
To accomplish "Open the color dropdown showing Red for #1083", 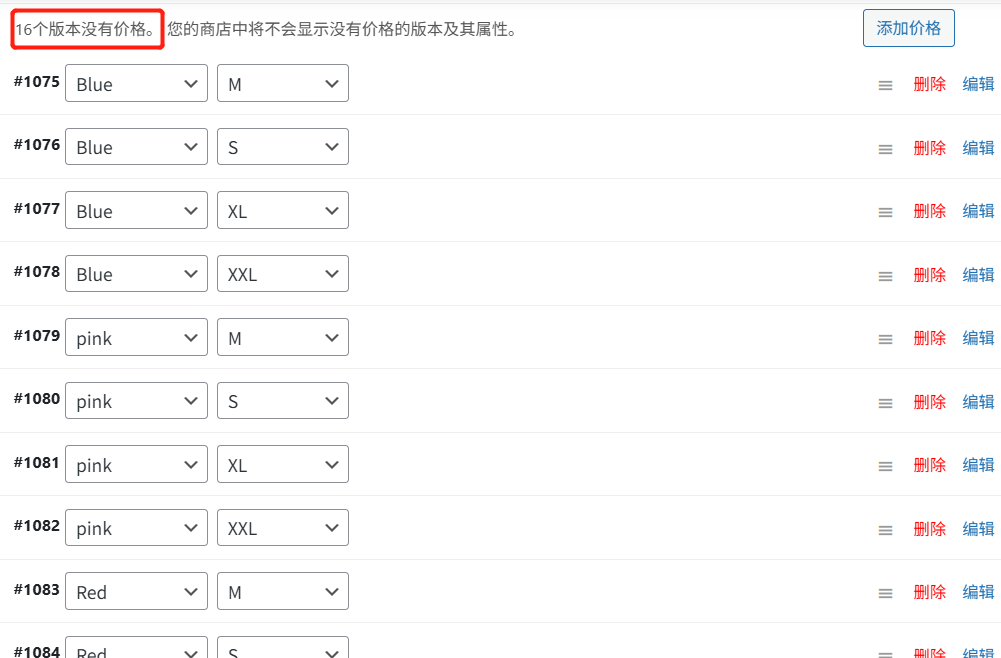I will coord(136,591).
